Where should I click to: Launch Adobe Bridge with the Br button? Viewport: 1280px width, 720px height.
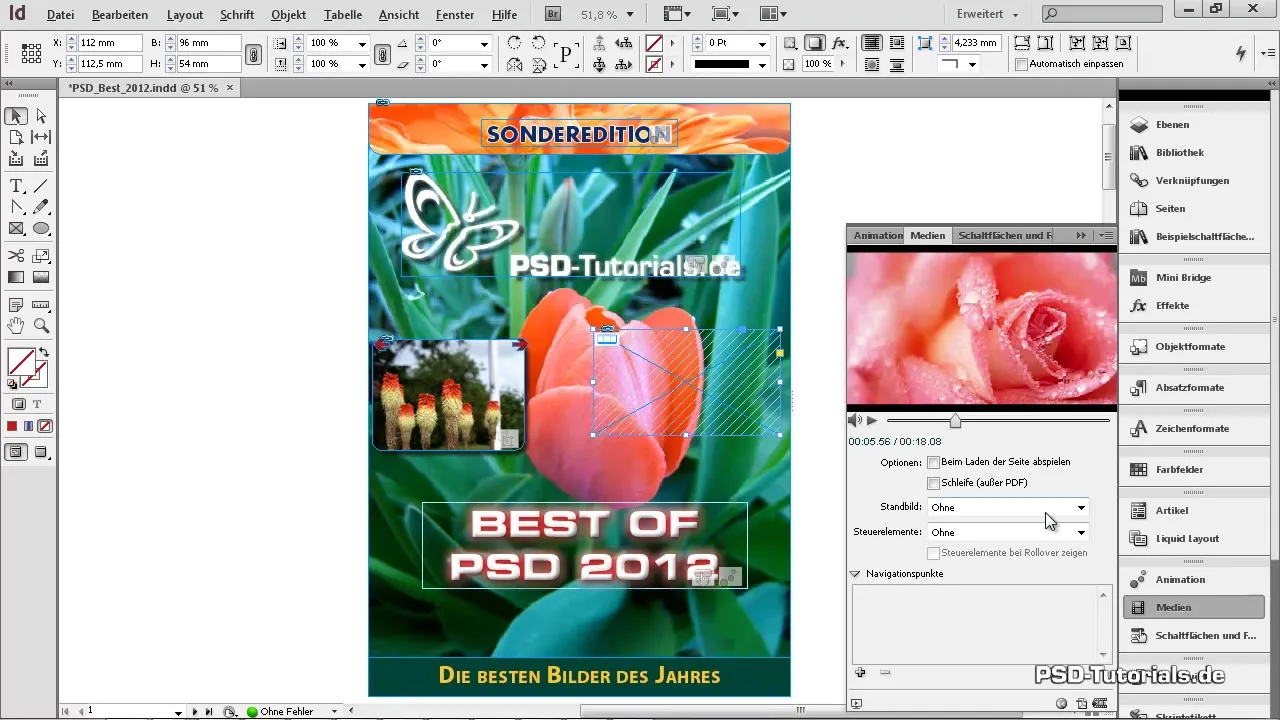(554, 15)
